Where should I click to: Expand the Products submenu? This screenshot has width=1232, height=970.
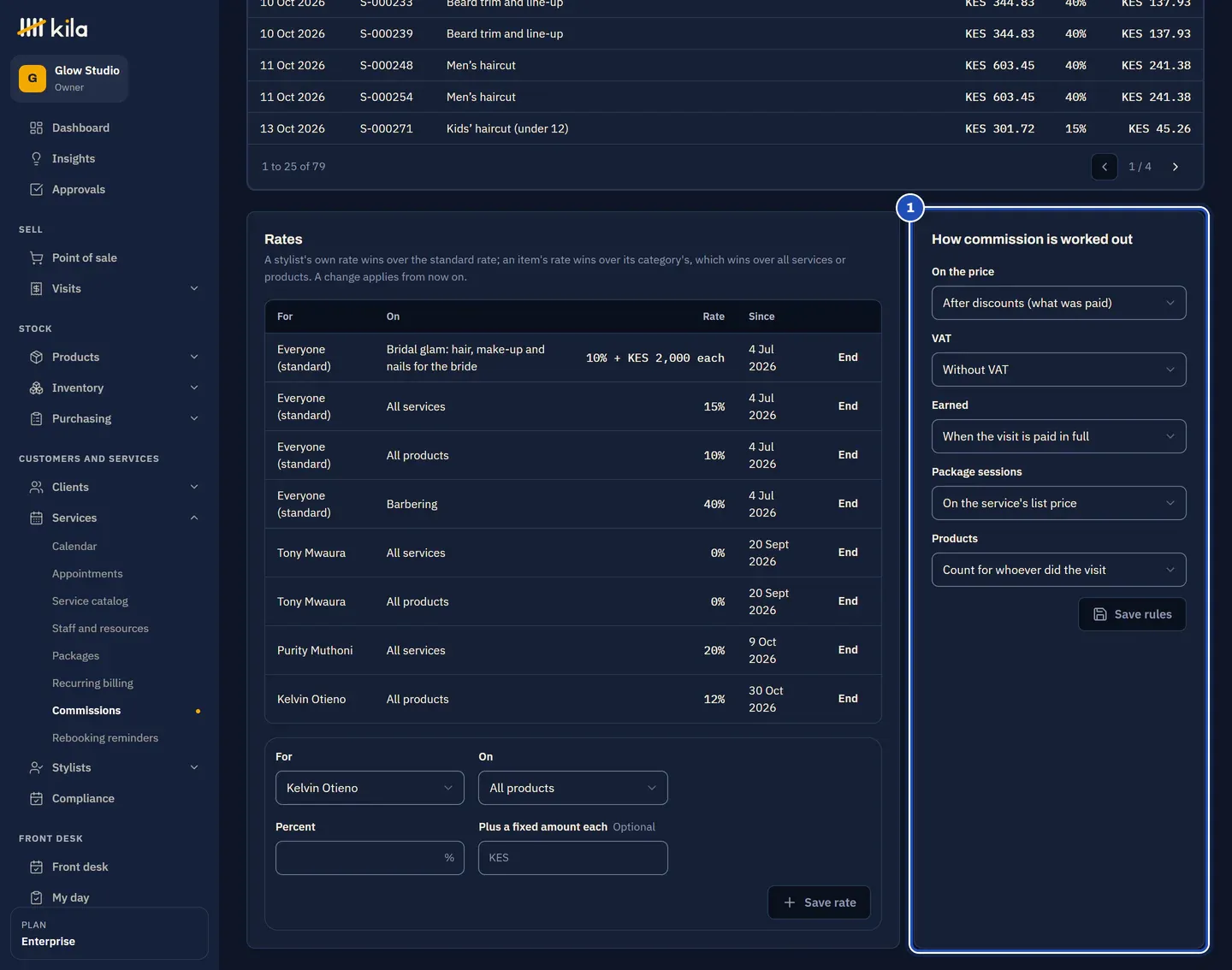(x=194, y=357)
